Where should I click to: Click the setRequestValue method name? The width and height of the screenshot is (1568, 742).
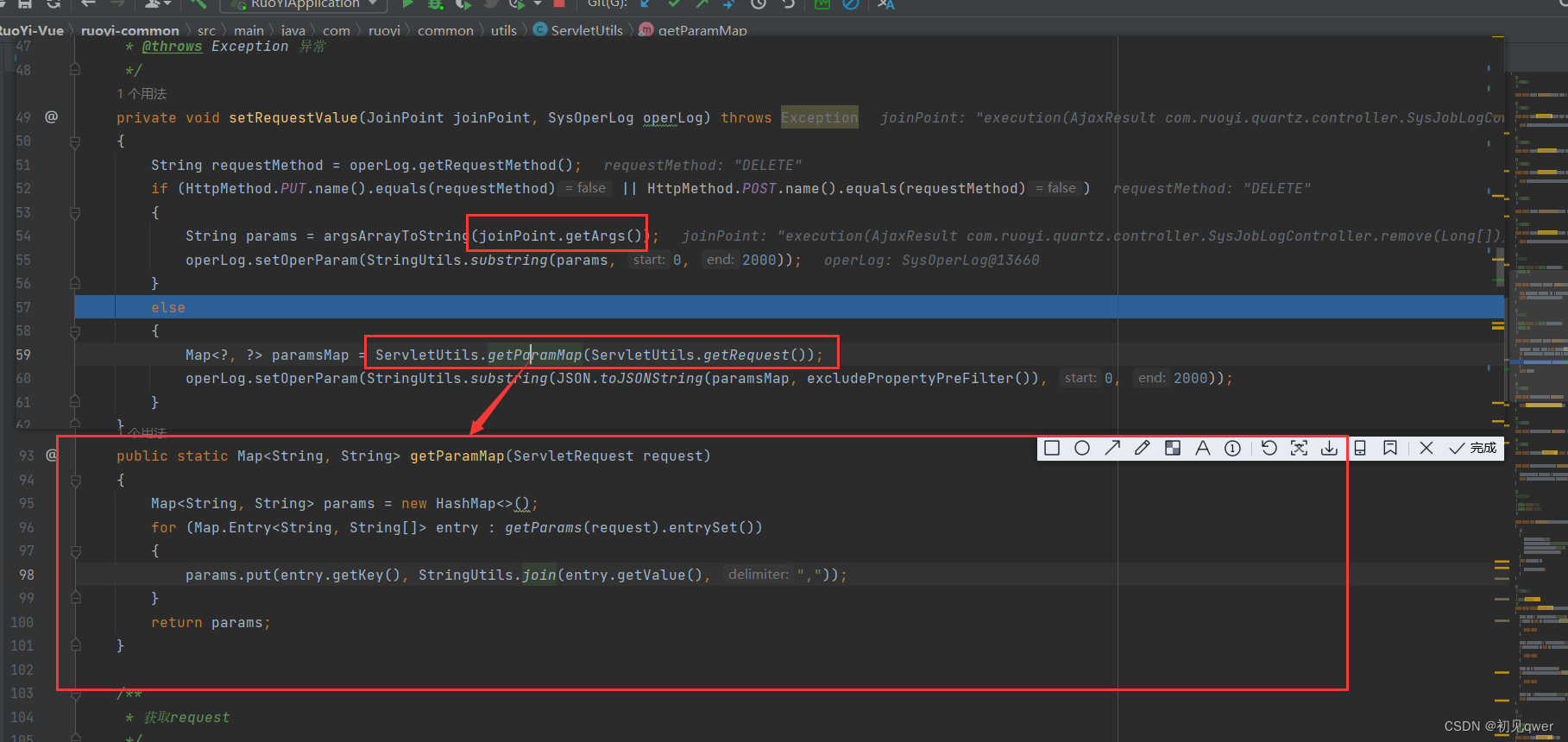(x=293, y=117)
